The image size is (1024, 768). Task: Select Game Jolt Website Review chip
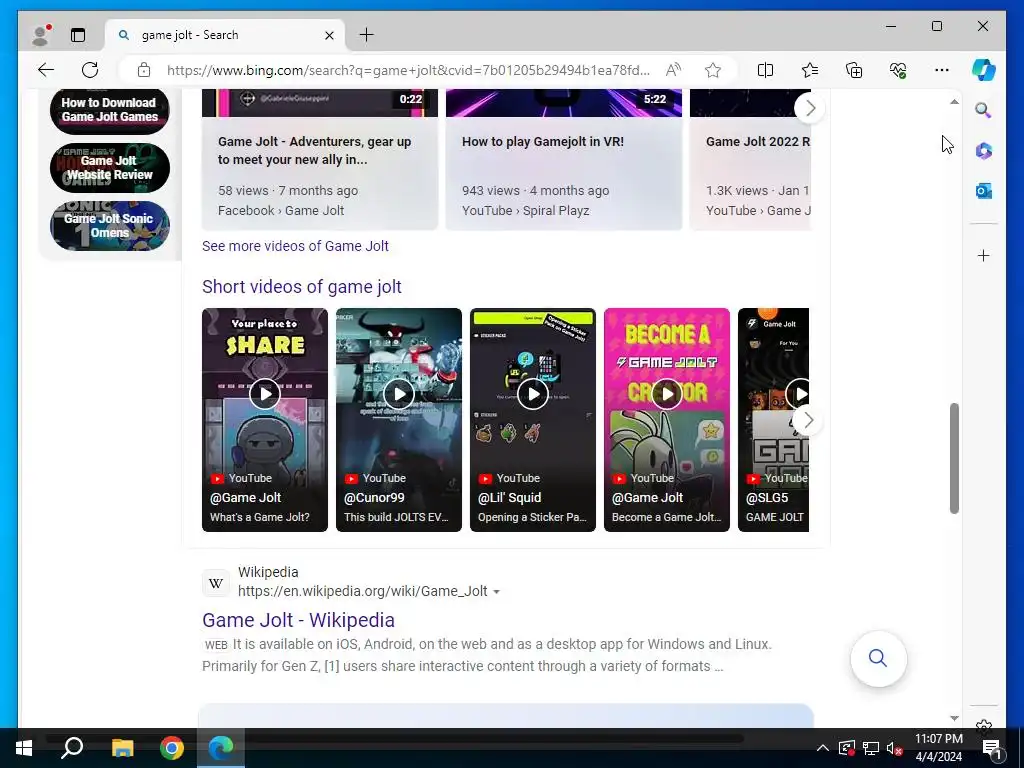tap(110, 168)
